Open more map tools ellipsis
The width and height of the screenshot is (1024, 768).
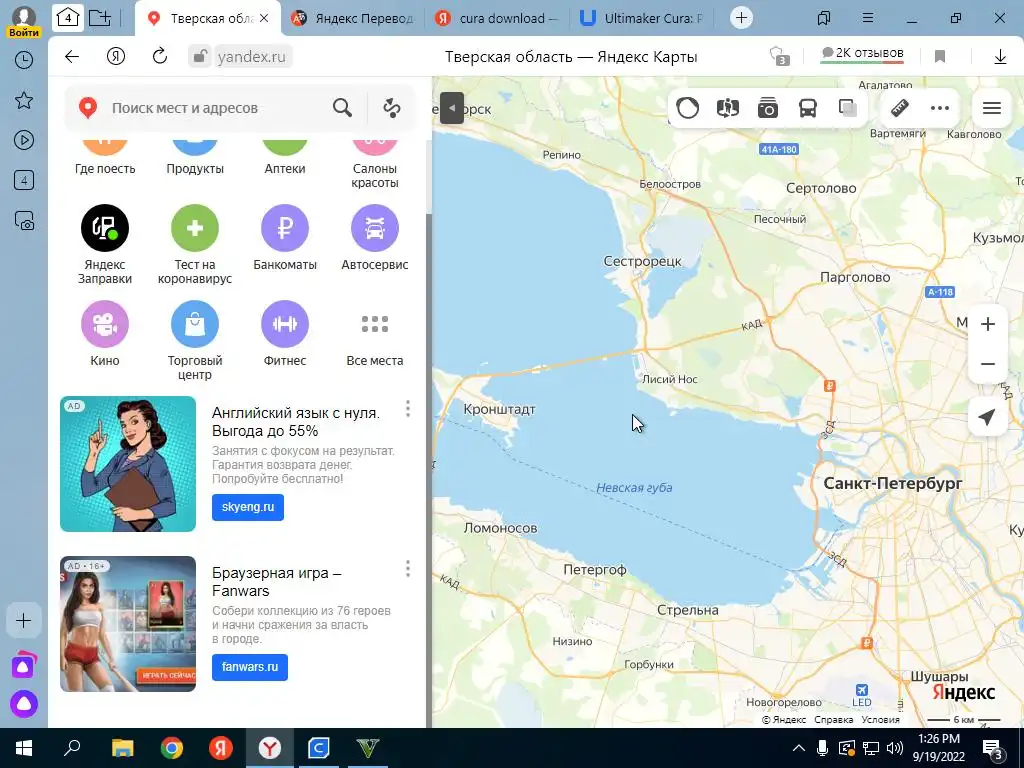pos(940,108)
